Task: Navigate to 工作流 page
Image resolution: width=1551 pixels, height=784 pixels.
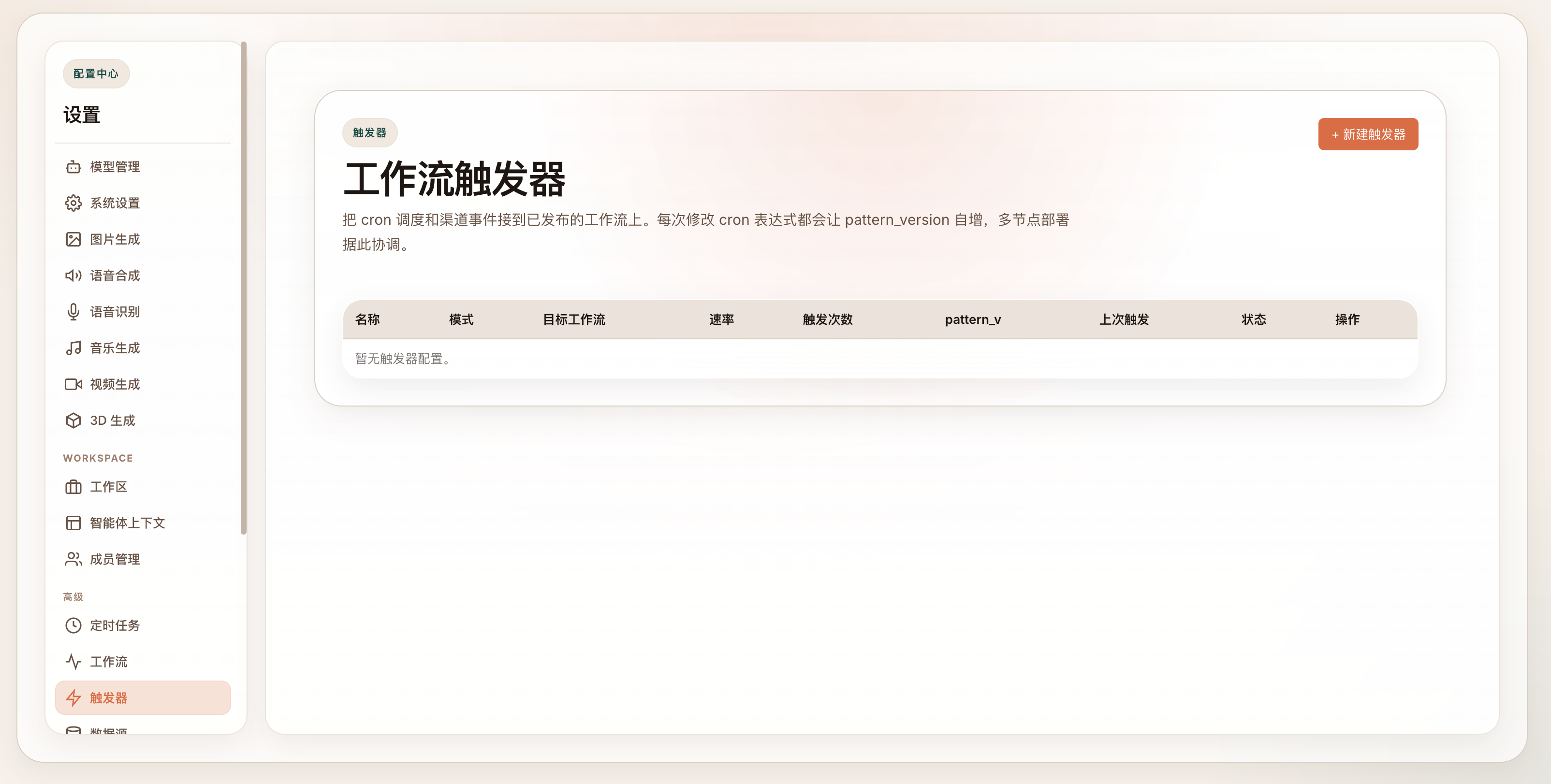Action: pyautogui.click(x=143, y=661)
